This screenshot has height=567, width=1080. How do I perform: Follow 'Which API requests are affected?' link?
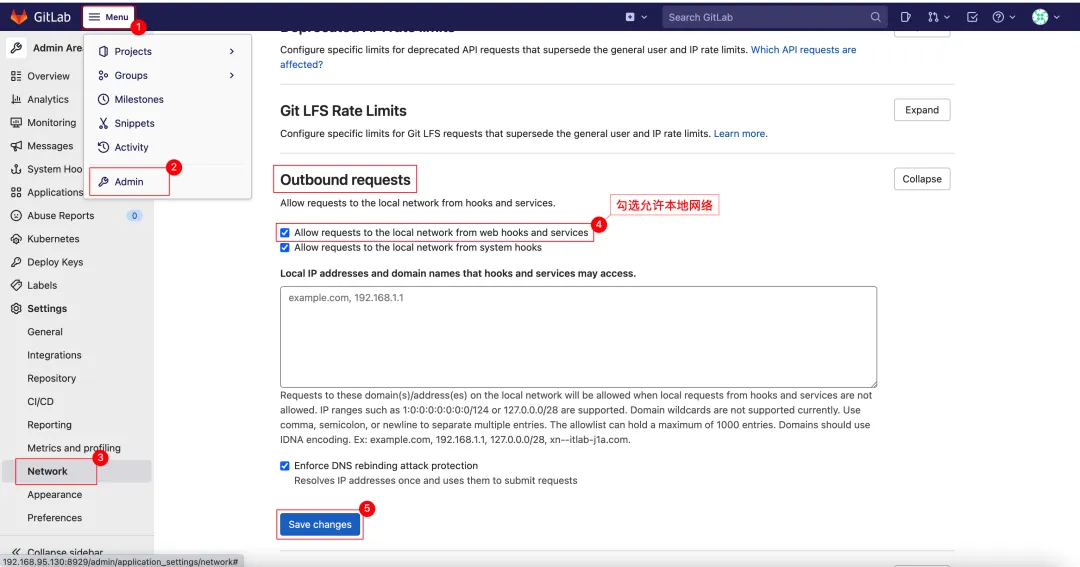(x=803, y=50)
